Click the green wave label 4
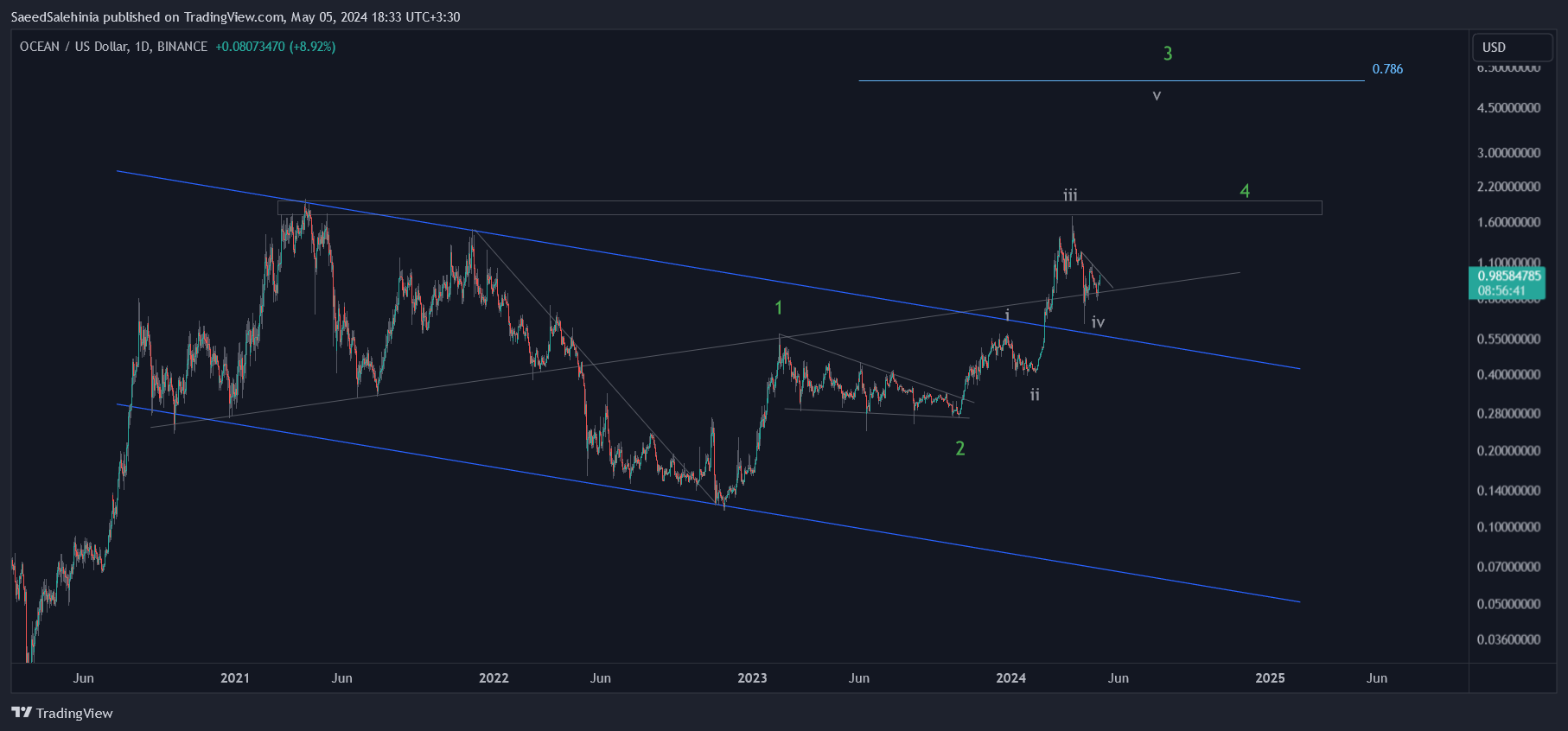The width and height of the screenshot is (1568, 731). click(1245, 191)
